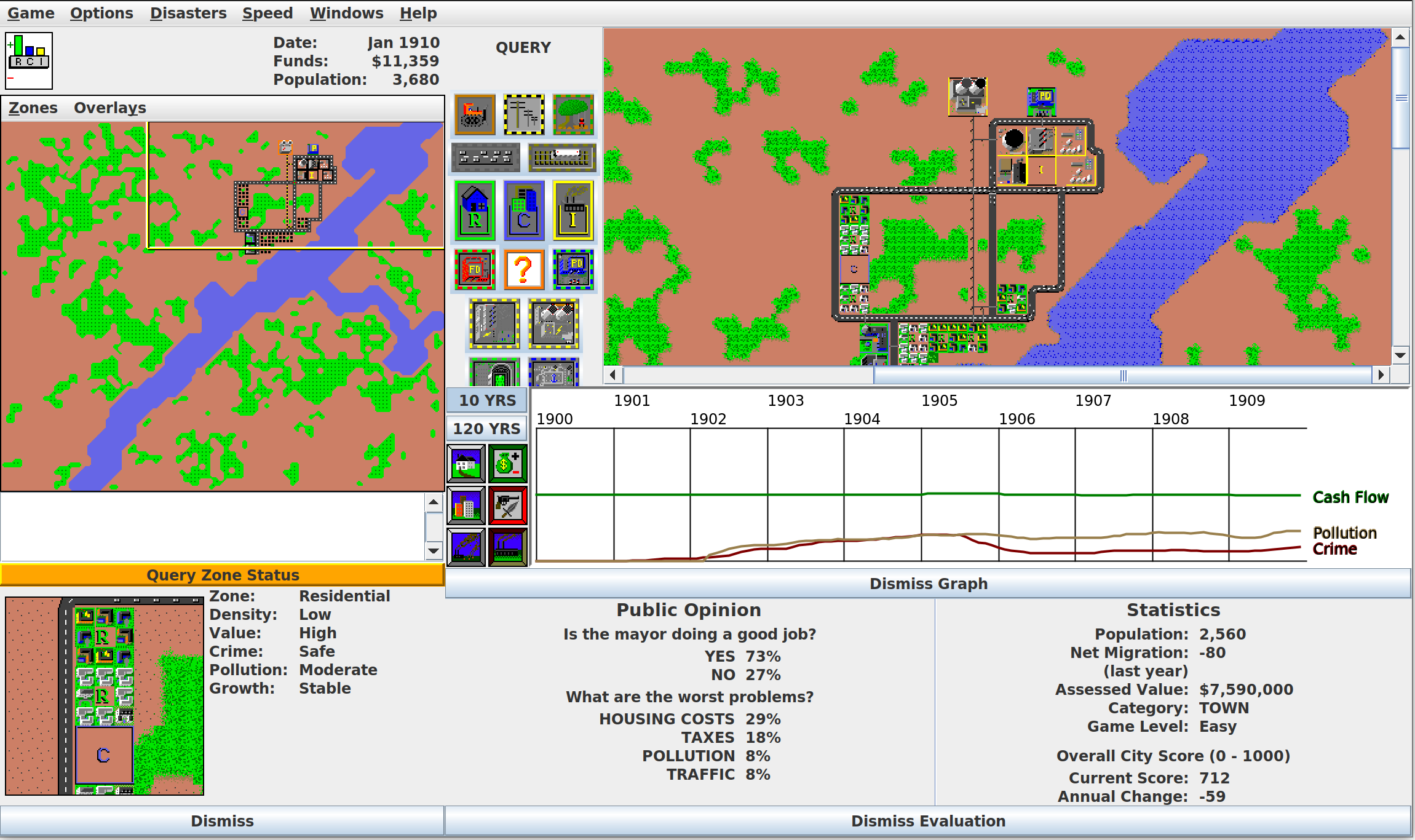Click map horizontal scrollbar right arrow
This screenshot has height=840, width=1415.
click(1381, 374)
